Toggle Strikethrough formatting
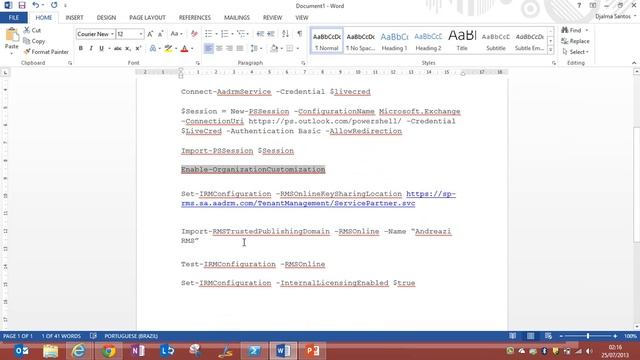Image resolution: width=640 pixels, height=360 pixels. coord(118,49)
